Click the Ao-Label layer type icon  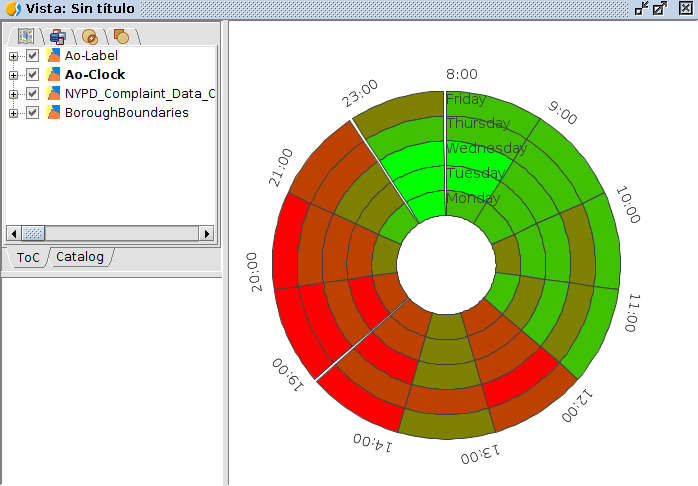pos(54,56)
